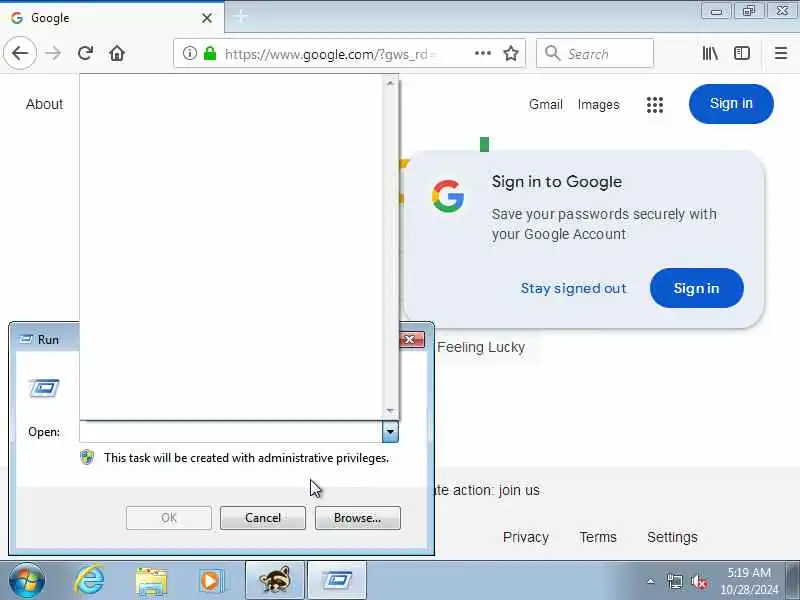Click scroll up arrow in dropdown list
800x600 pixels.
click(x=390, y=83)
